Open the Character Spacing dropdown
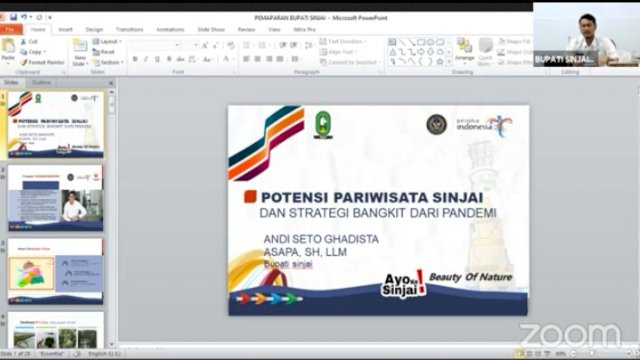The image size is (640, 360). tap(193, 59)
